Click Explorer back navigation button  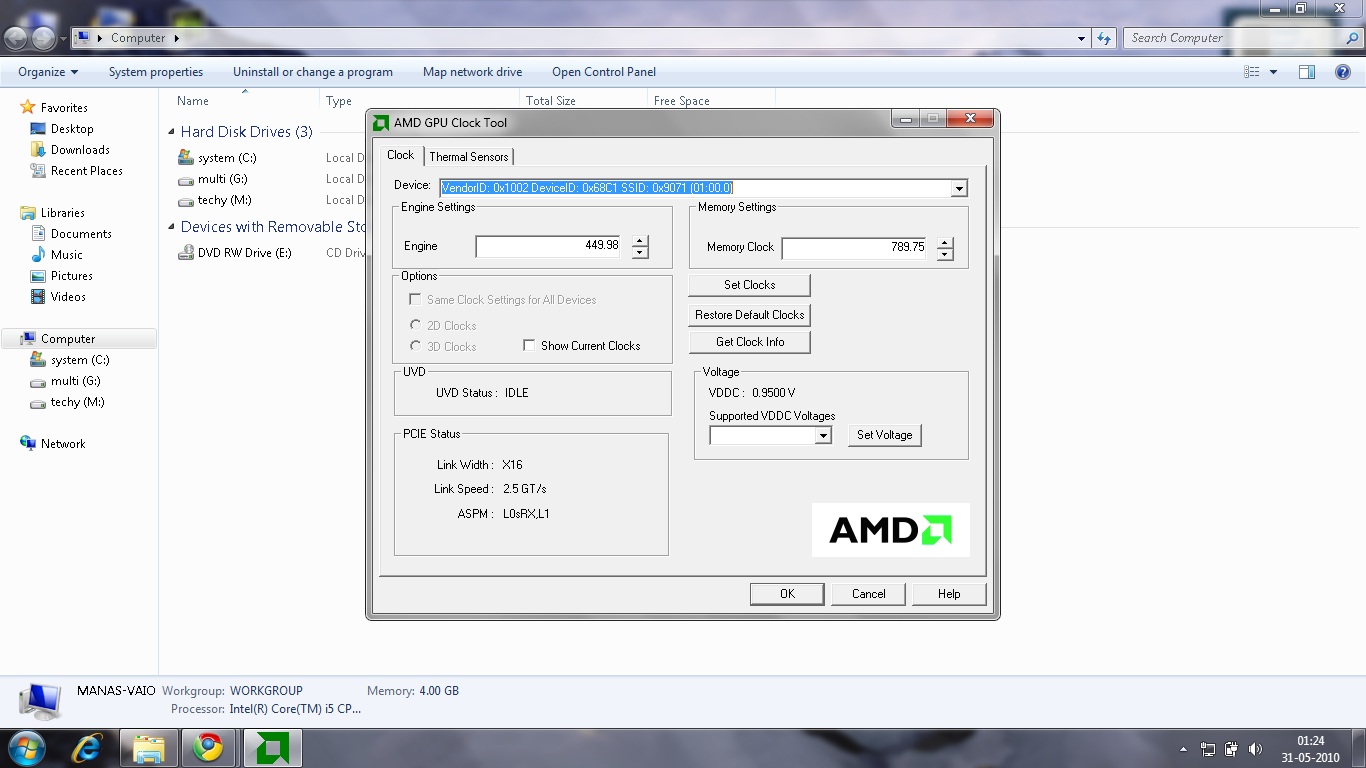pyautogui.click(x=16, y=38)
